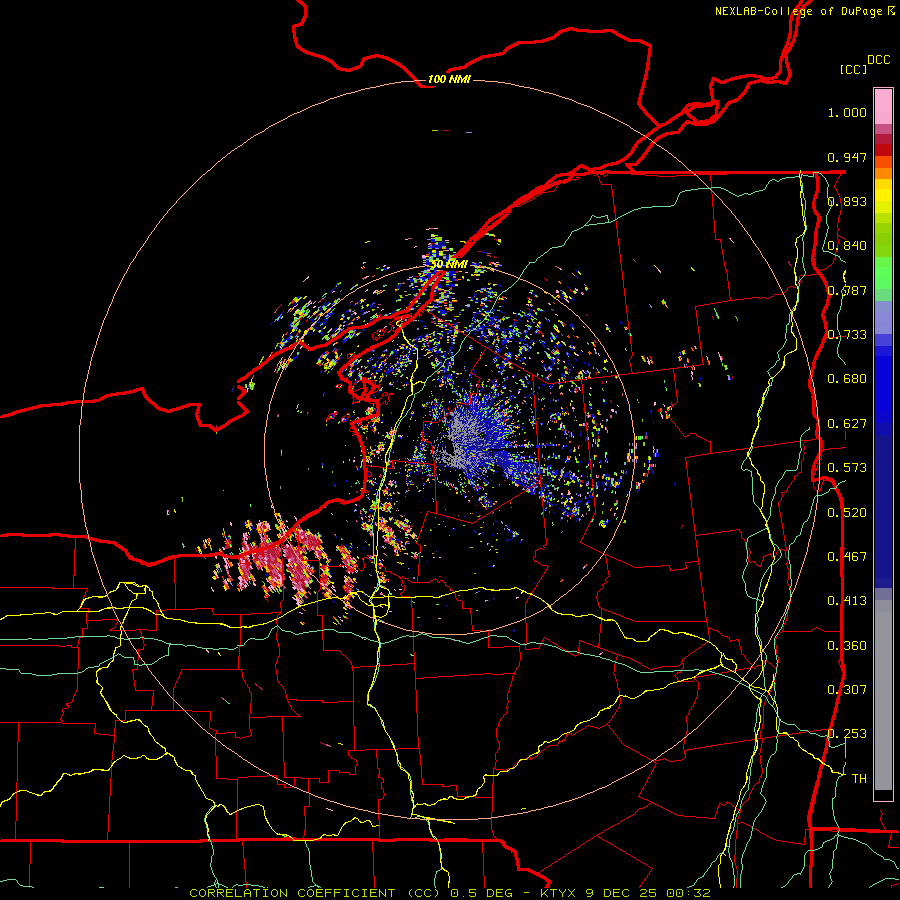The width and height of the screenshot is (900, 900).
Task: Click the DCC label above the color bar
Action: 879,59
